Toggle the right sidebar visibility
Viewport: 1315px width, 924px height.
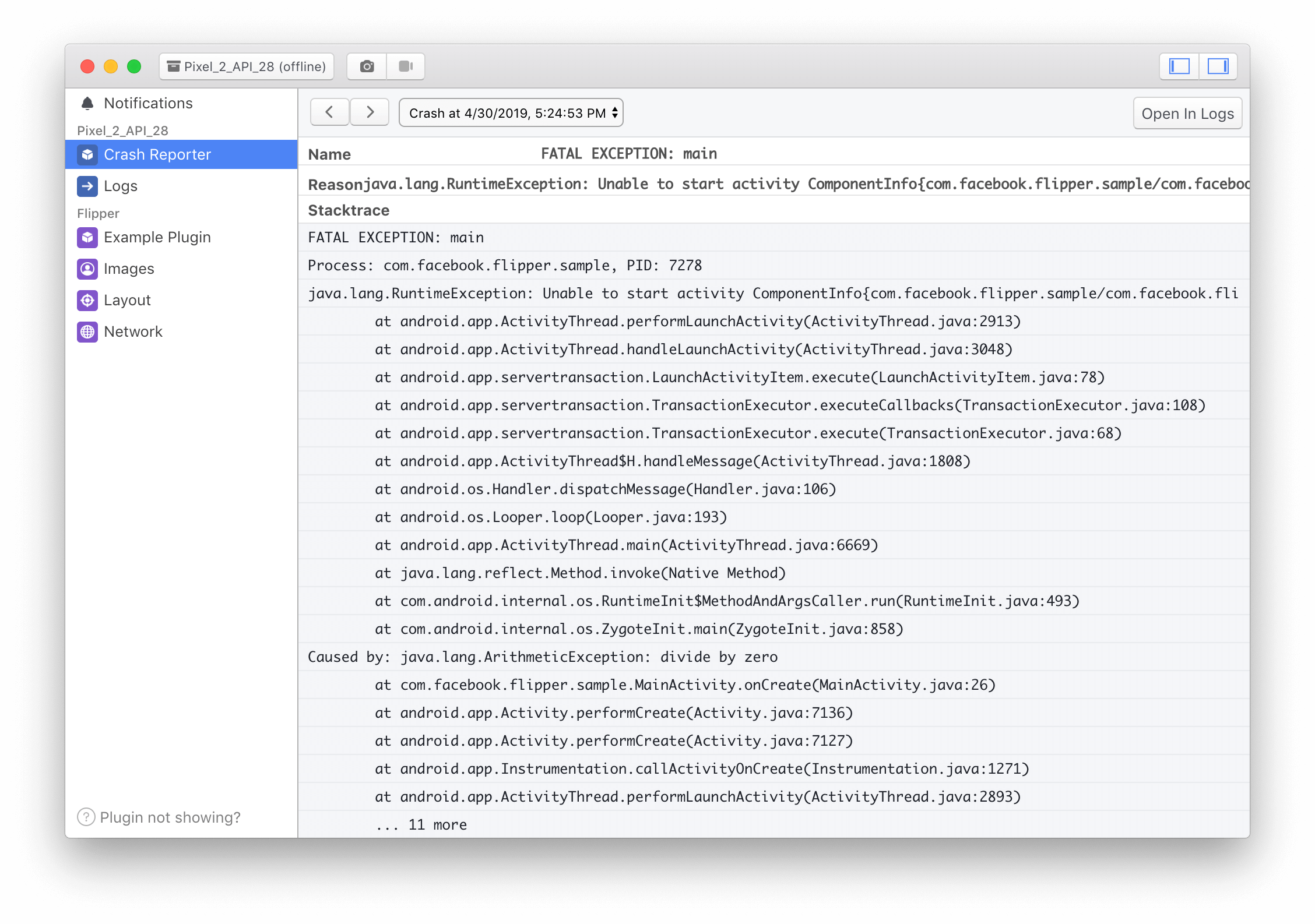[1218, 66]
